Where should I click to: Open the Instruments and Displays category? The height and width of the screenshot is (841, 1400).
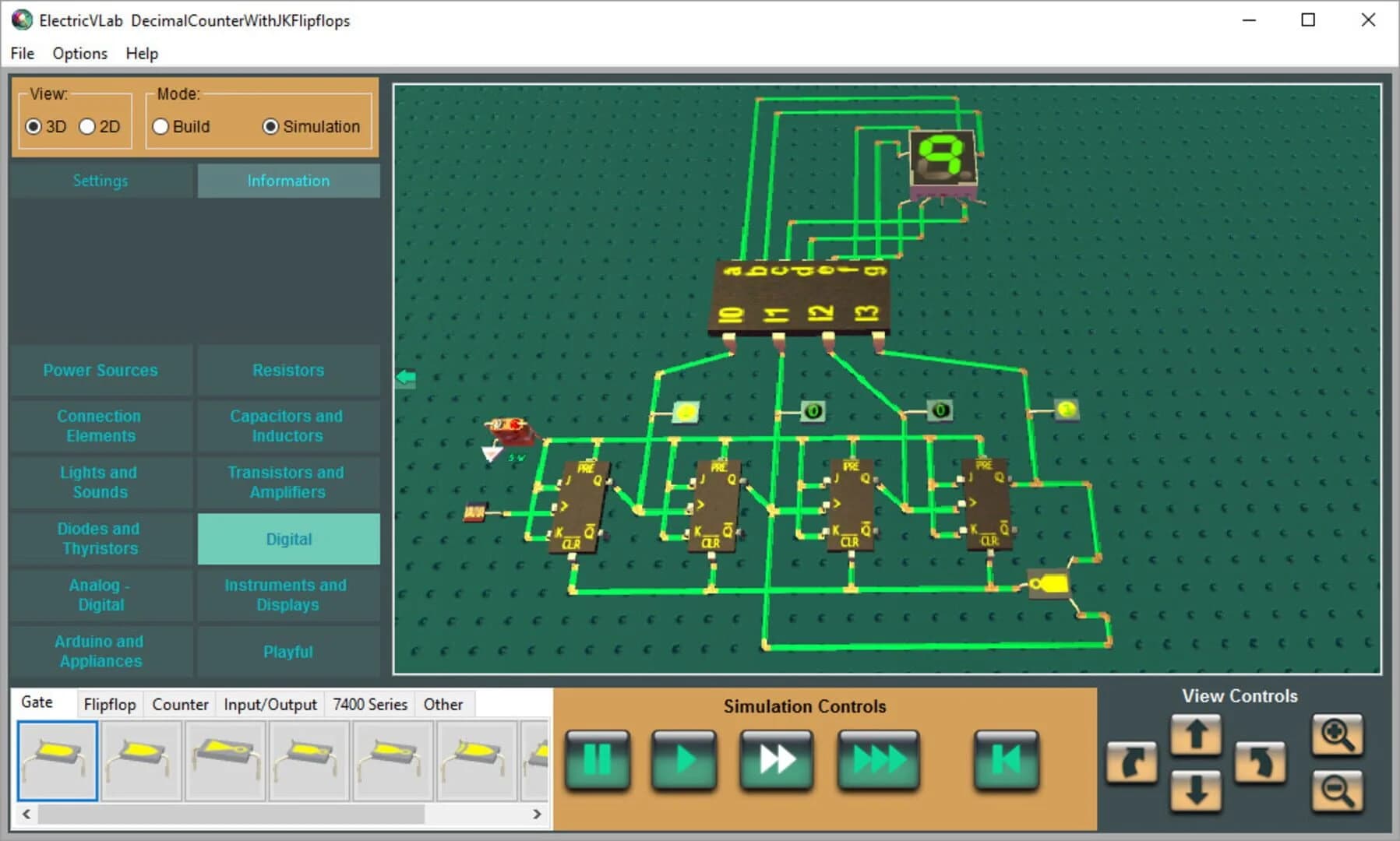coord(288,594)
